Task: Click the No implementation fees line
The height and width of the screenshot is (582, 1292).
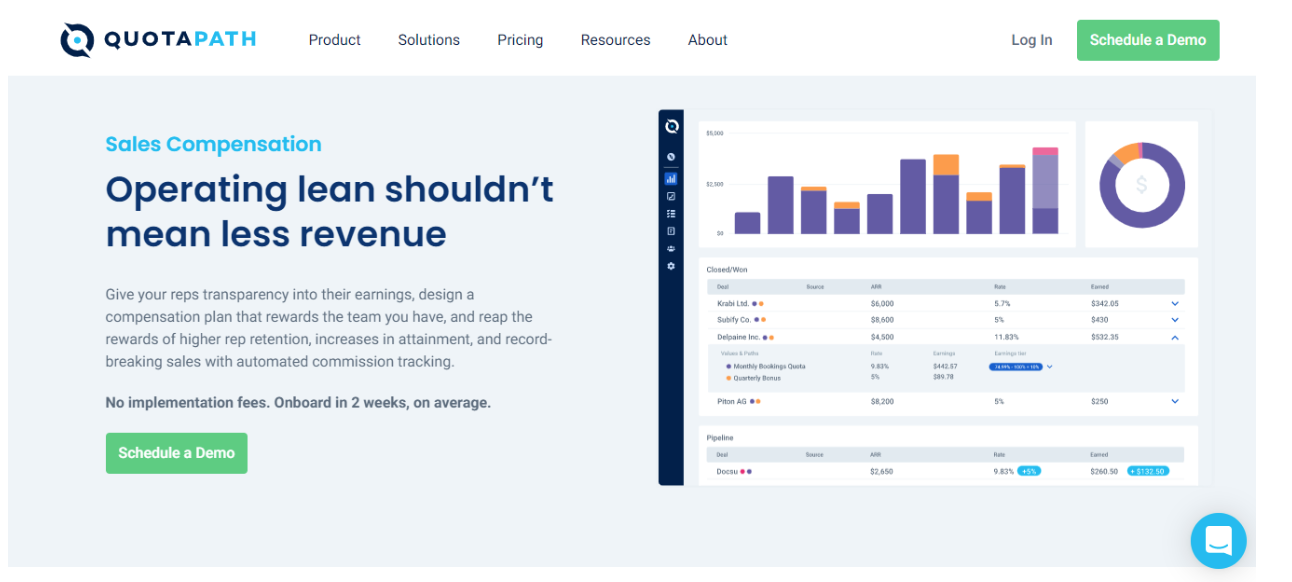Action: coord(298,403)
